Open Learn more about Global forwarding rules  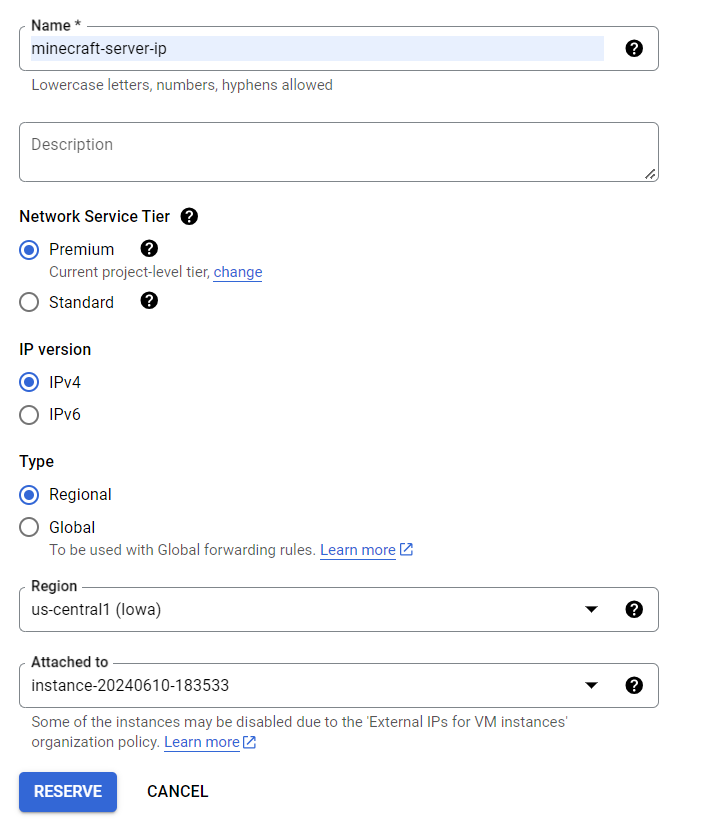click(357, 550)
